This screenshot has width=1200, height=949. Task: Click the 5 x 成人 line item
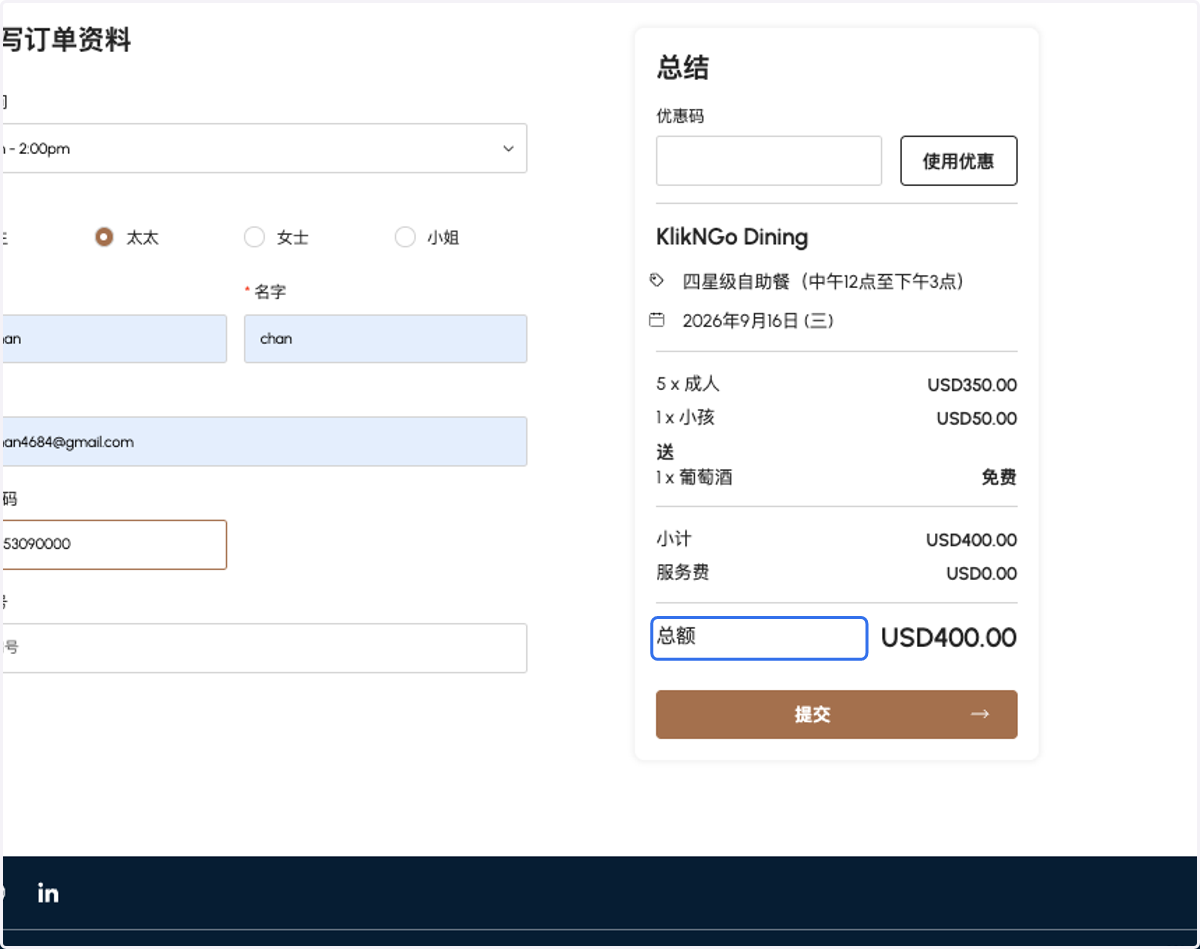click(x=688, y=384)
